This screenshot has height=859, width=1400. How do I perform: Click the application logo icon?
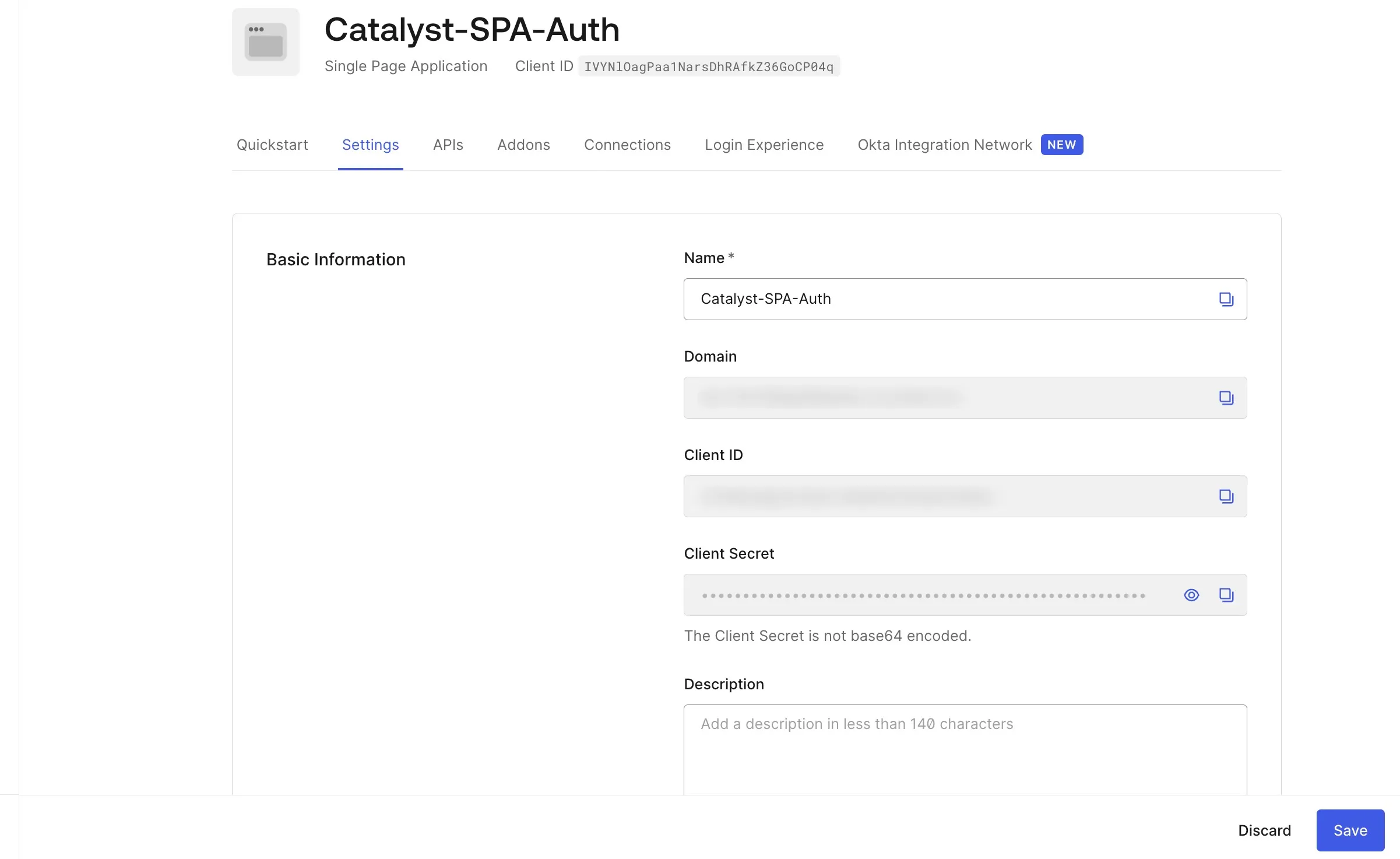(266, 42)
